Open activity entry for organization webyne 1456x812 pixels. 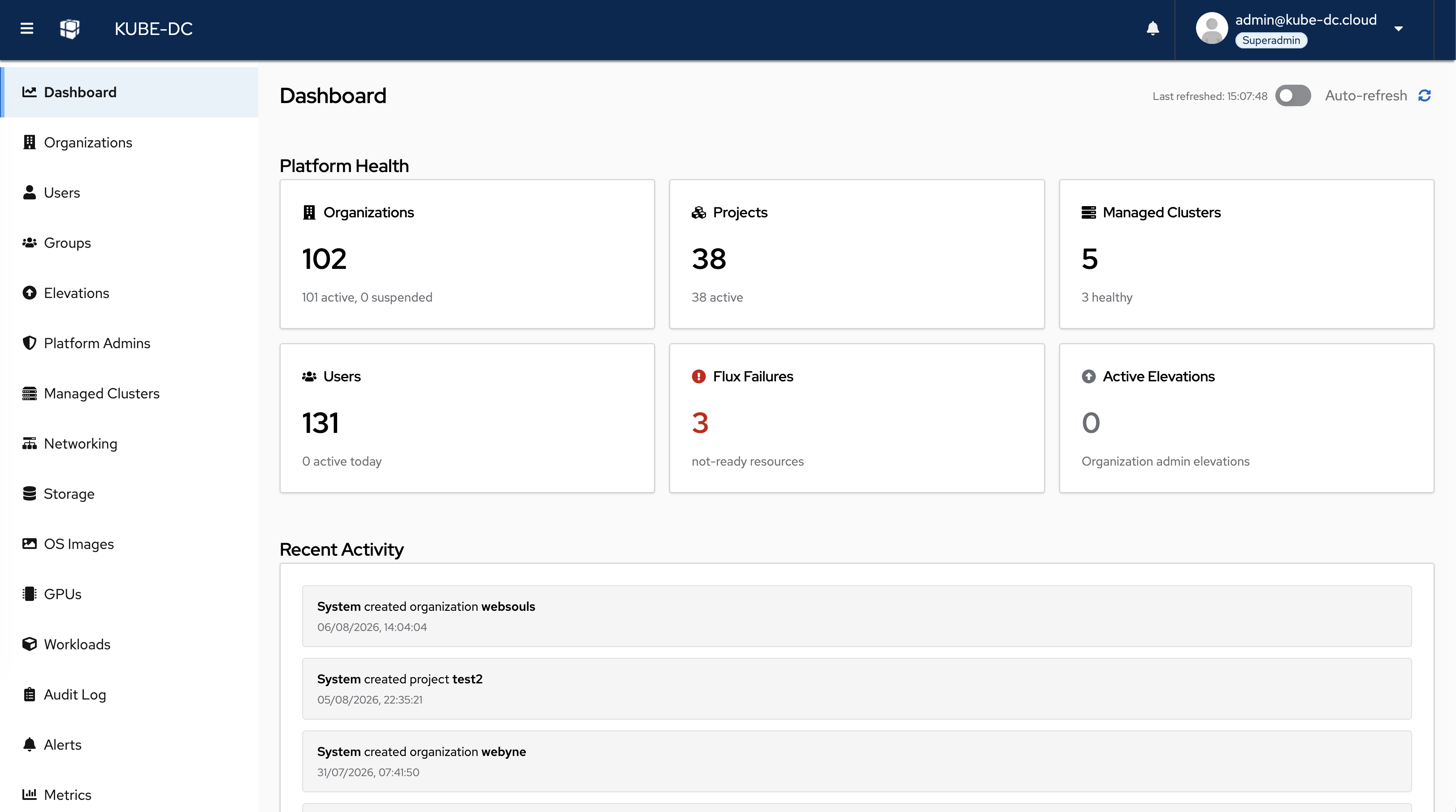pyautogui.click(x=857, y=761)
